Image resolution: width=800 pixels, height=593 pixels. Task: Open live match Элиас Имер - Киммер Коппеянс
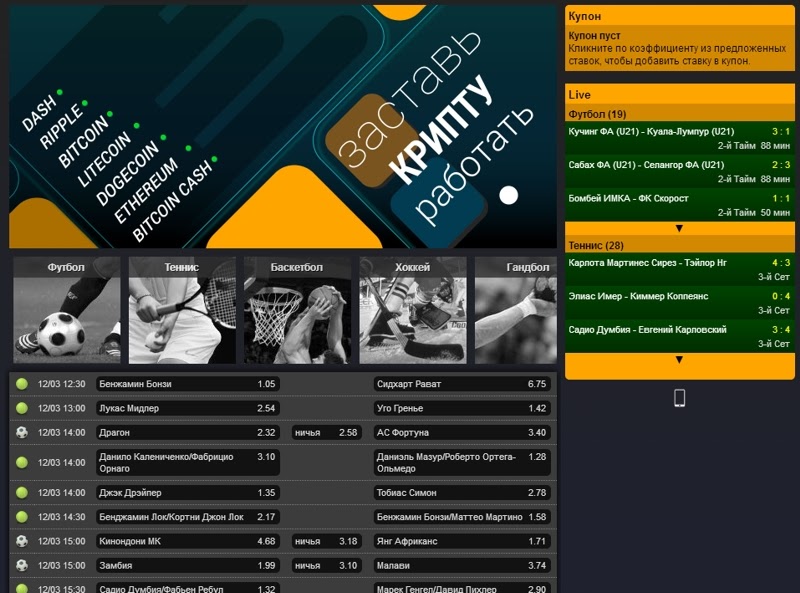click(679, 303)
